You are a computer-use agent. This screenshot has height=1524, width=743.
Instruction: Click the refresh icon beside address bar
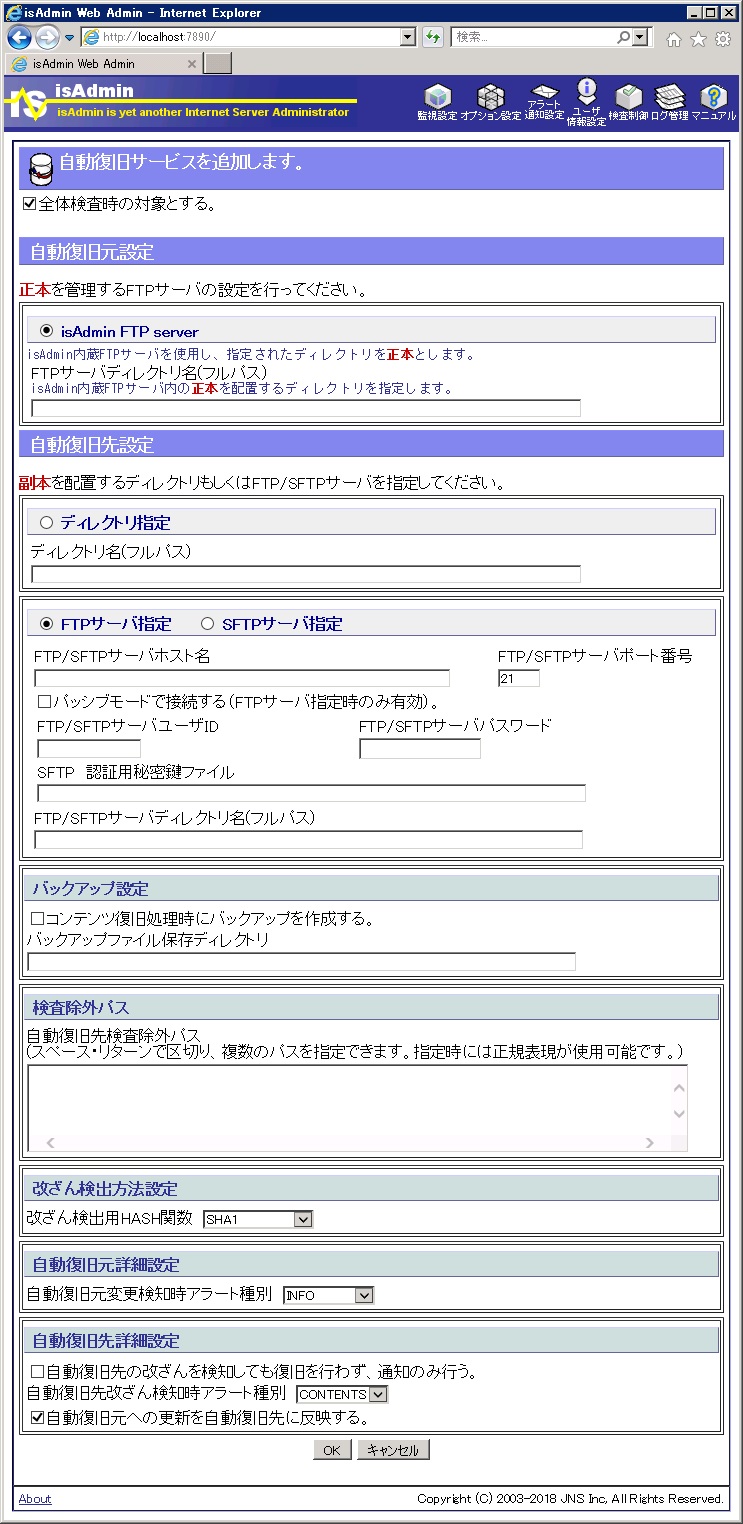[432, 37]
